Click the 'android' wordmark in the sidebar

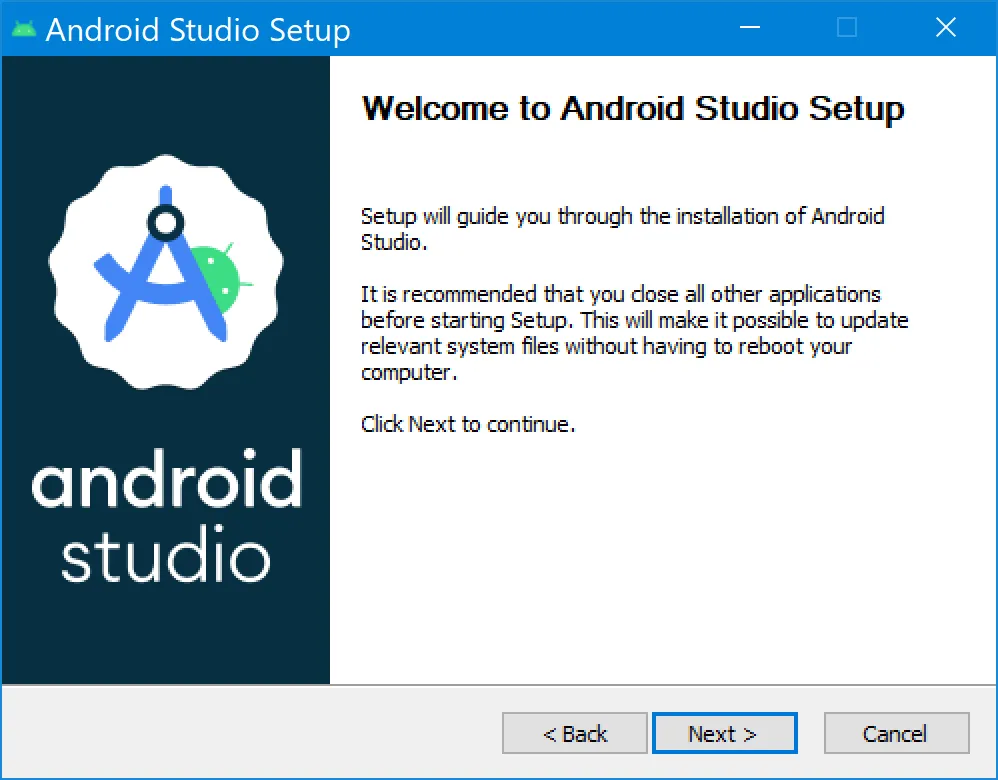coord(166,484)
